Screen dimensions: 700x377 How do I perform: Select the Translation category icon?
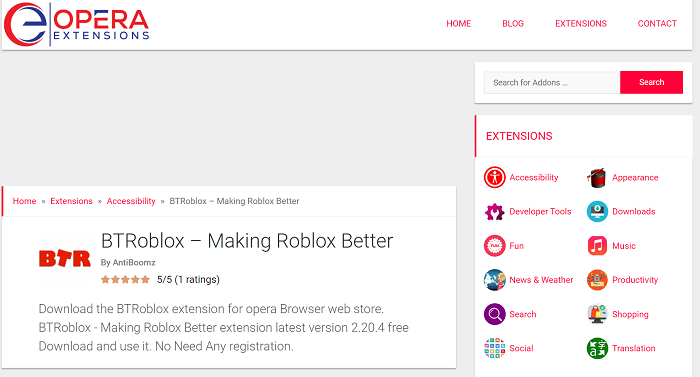coord(597,348)
